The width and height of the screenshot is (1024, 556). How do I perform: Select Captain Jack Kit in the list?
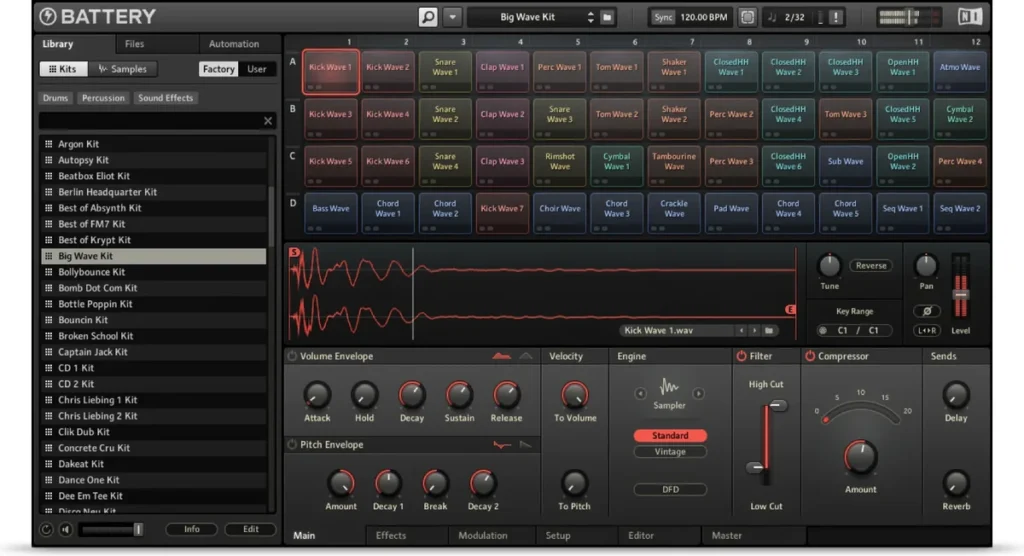(154, 352)
